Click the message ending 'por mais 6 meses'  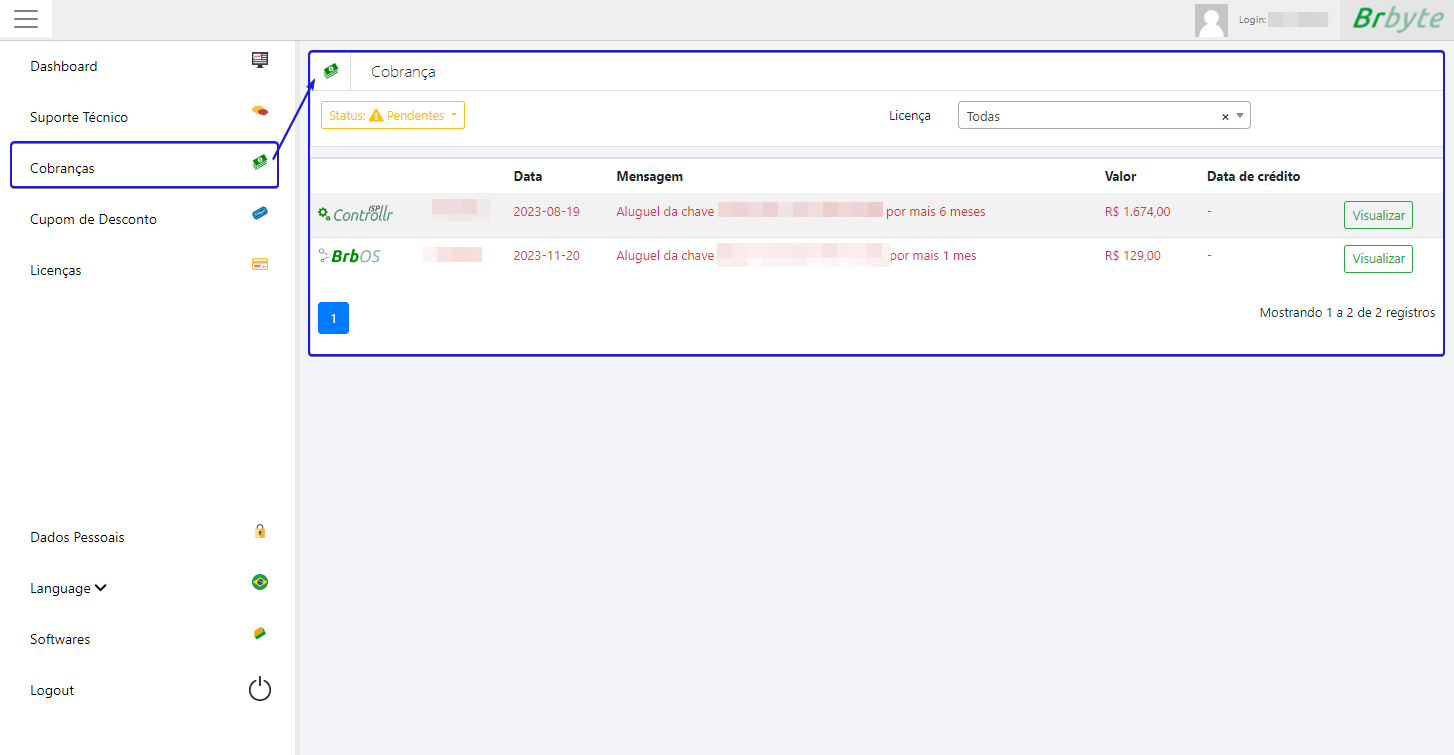point(801,212)
